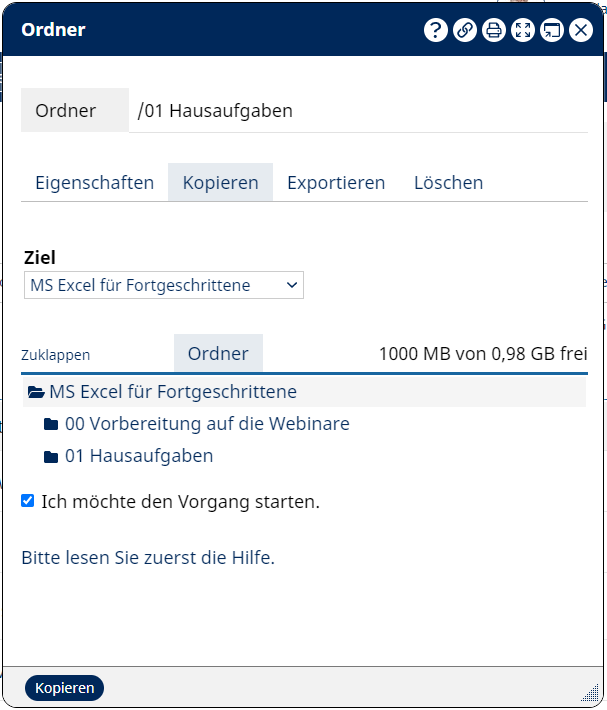This screenshot has height=710, width=607.
Task: Click the fullscreen expand arrows icon
Action: point(522,30)
